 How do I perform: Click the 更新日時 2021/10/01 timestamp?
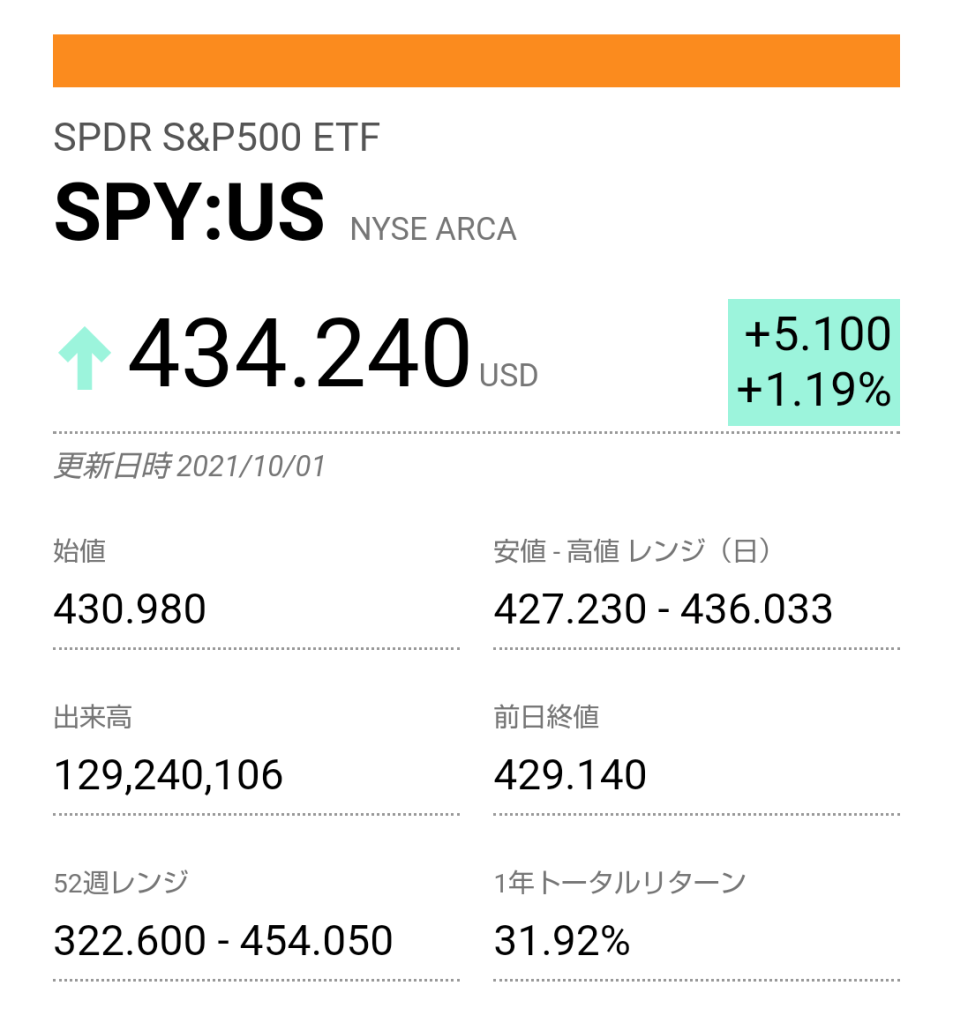click(189, 466)
